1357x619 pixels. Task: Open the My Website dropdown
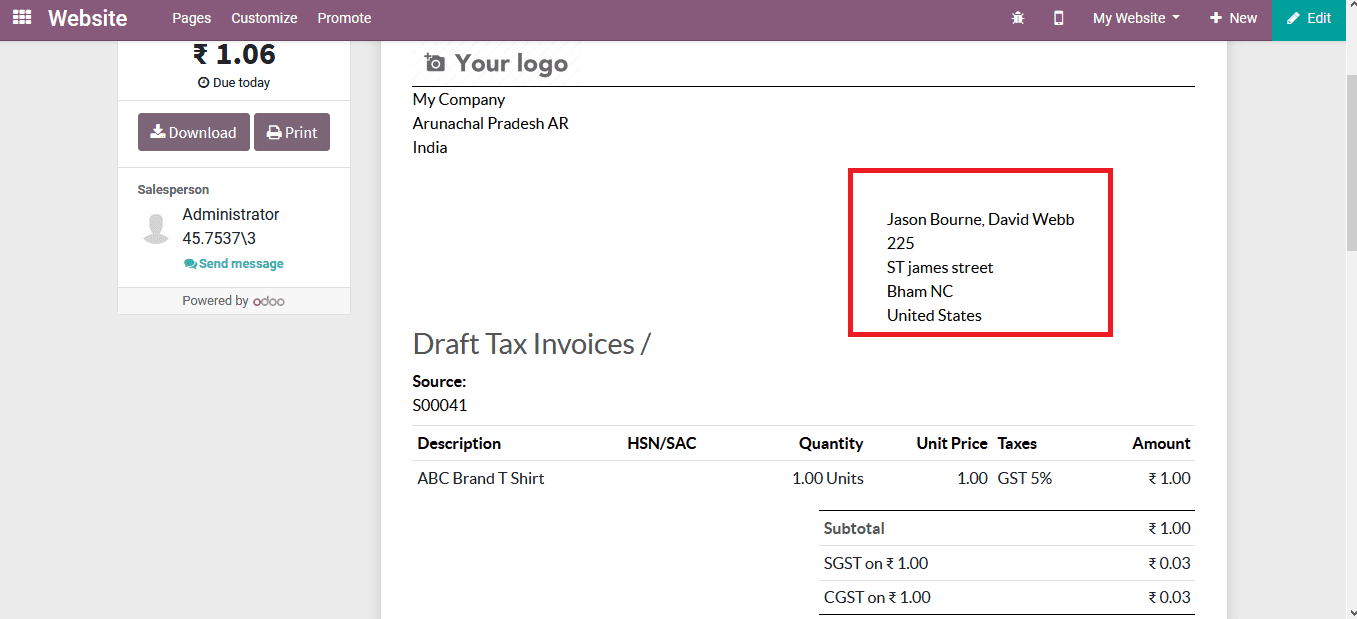tap(1136, 18)
